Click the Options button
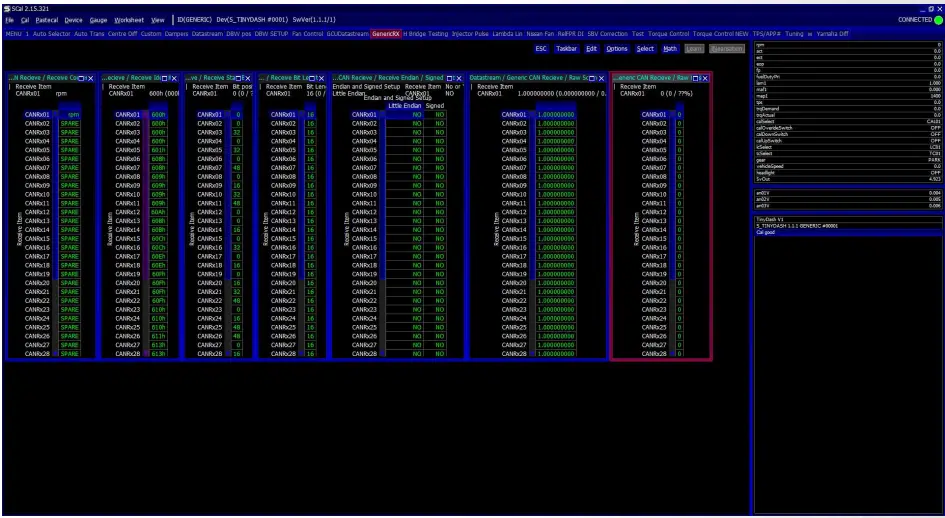 click(617, 49)
